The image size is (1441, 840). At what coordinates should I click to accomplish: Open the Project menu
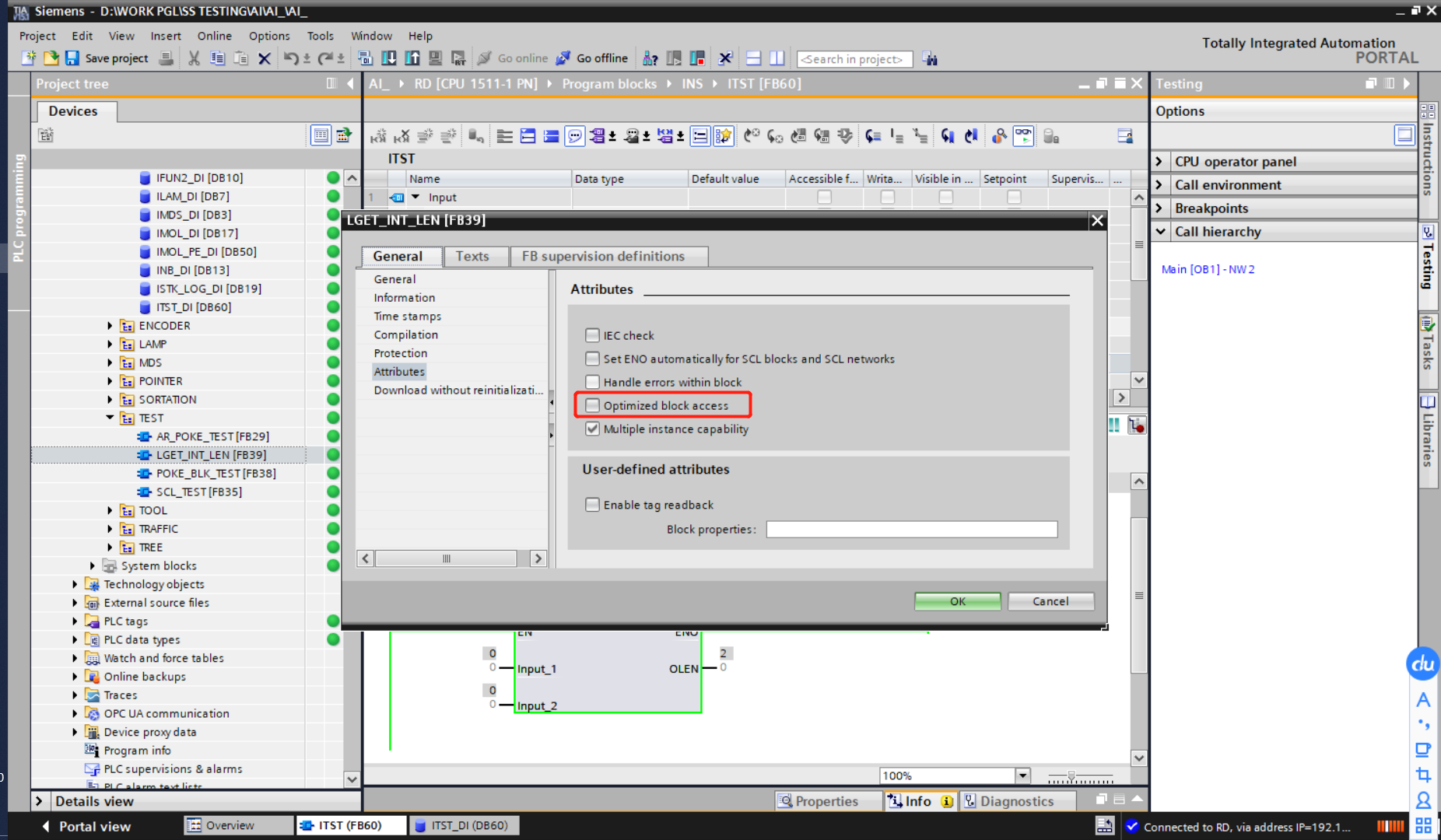click(x=37, y=36)
